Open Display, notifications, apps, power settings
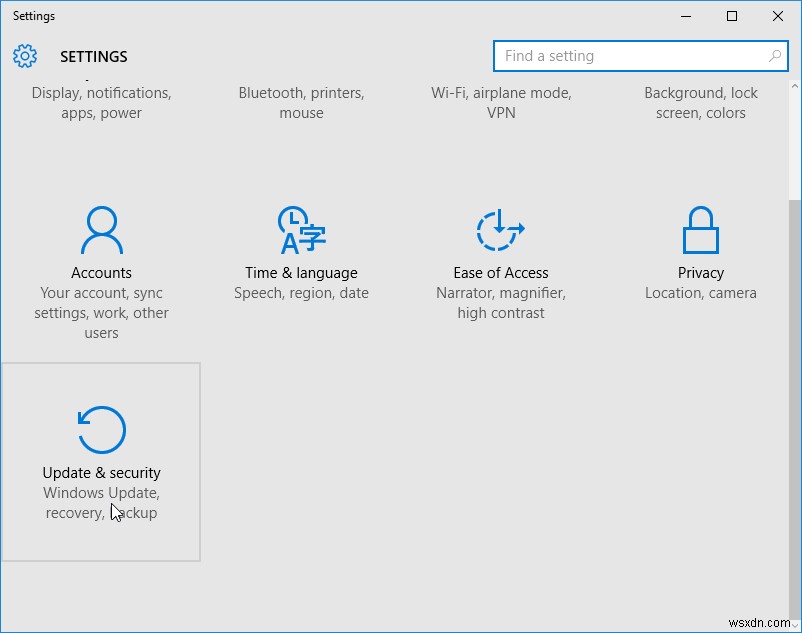The height and width of the screenshot is (633, 802). 100,102
